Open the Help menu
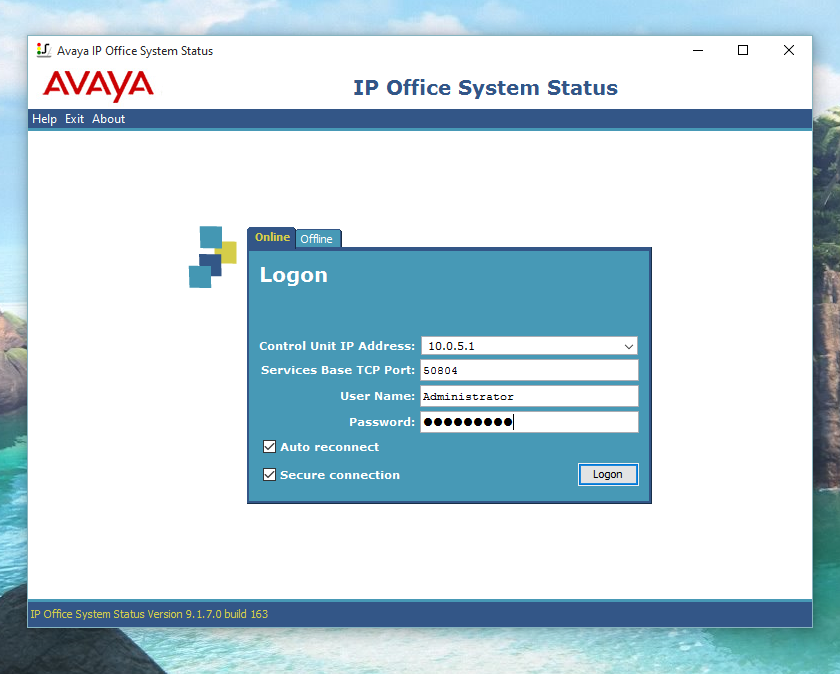840x674 pixels. (x=44, y=119)
